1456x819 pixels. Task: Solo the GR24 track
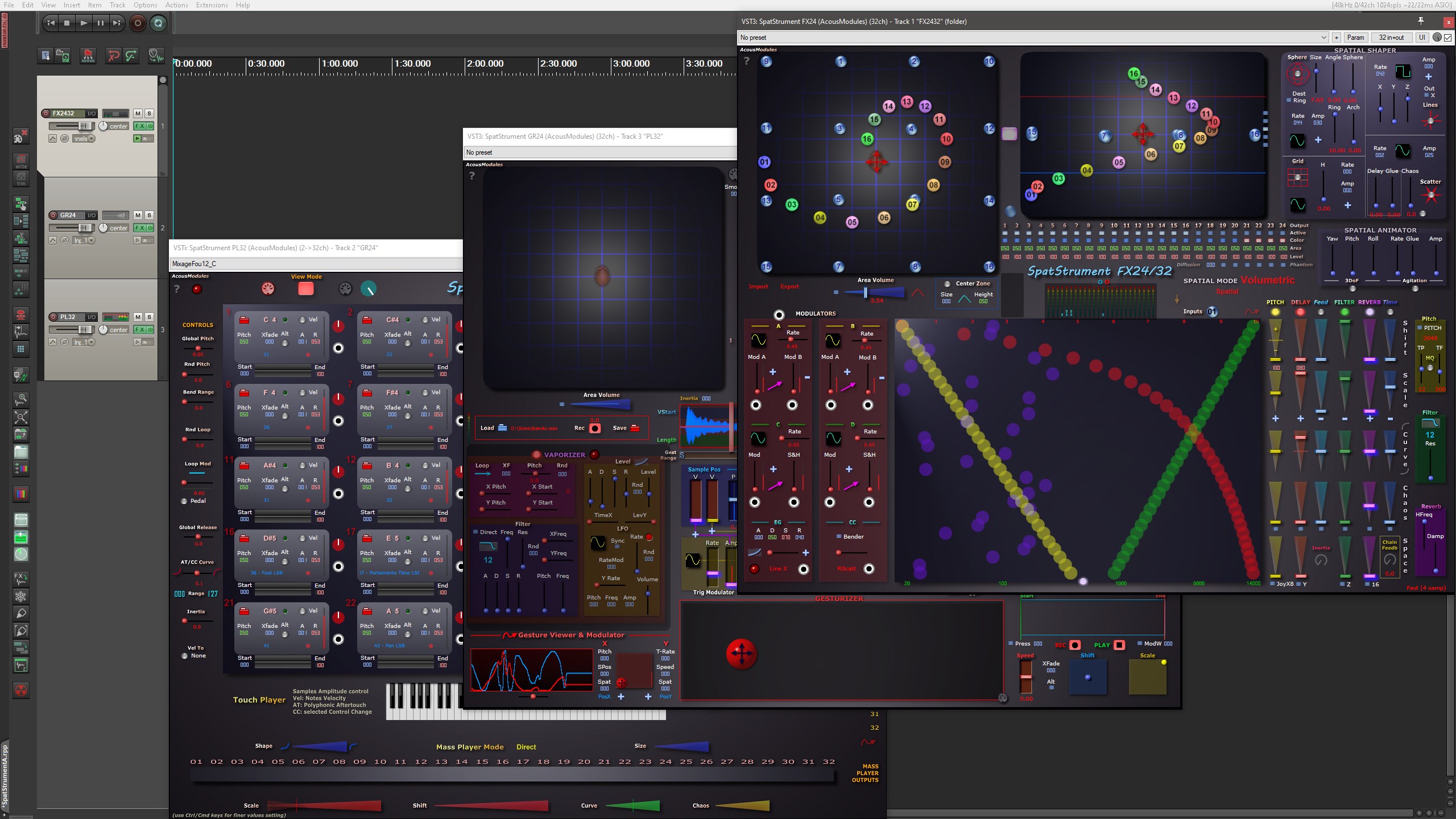(149, 215)
